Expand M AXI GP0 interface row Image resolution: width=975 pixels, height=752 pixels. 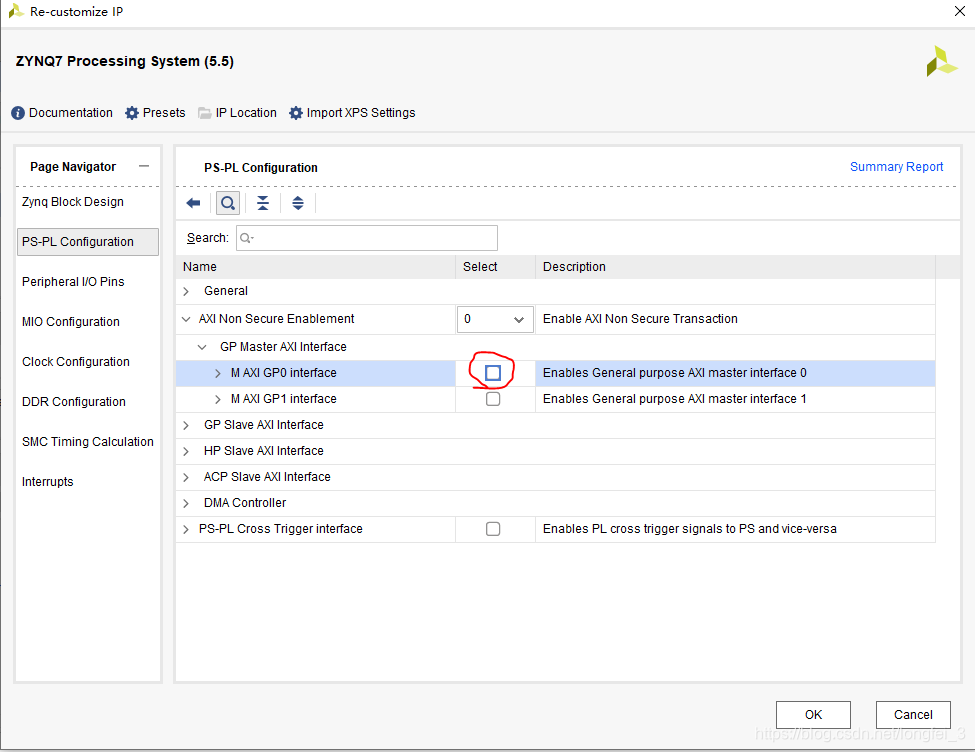pos(218,373)
